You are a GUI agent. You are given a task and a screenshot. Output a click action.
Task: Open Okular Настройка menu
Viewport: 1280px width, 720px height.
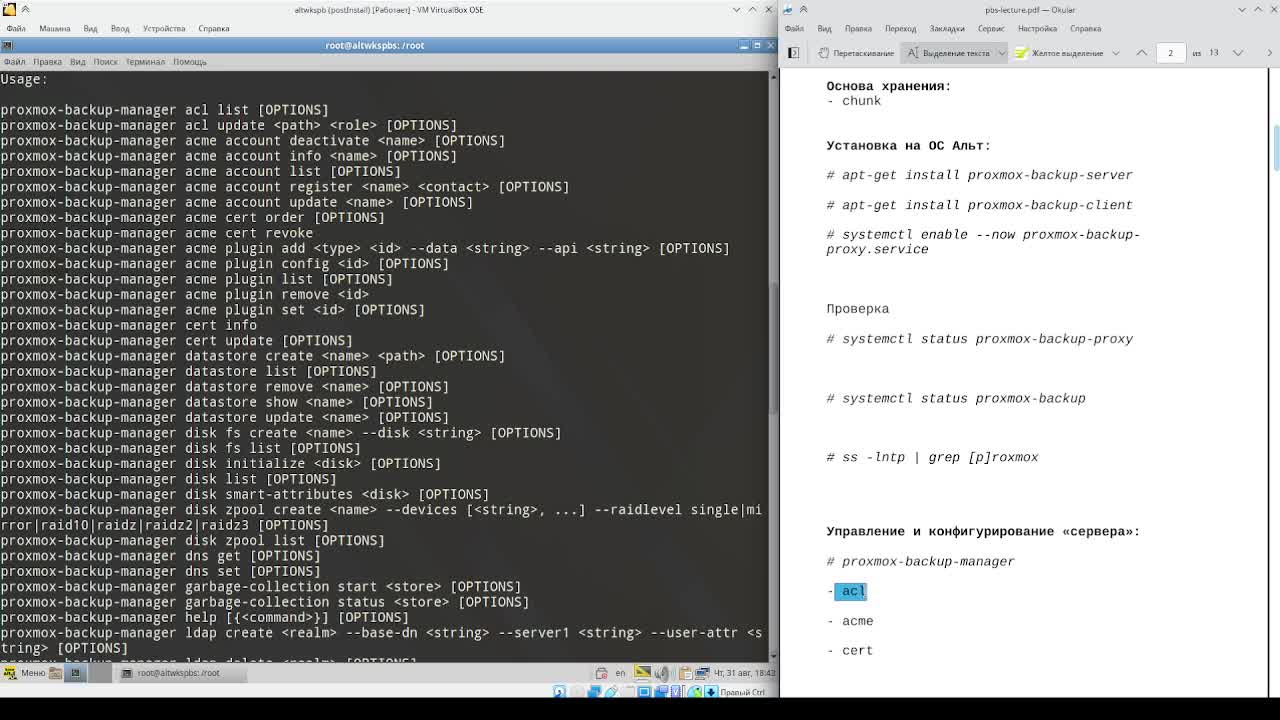[x=1037, y=28]
